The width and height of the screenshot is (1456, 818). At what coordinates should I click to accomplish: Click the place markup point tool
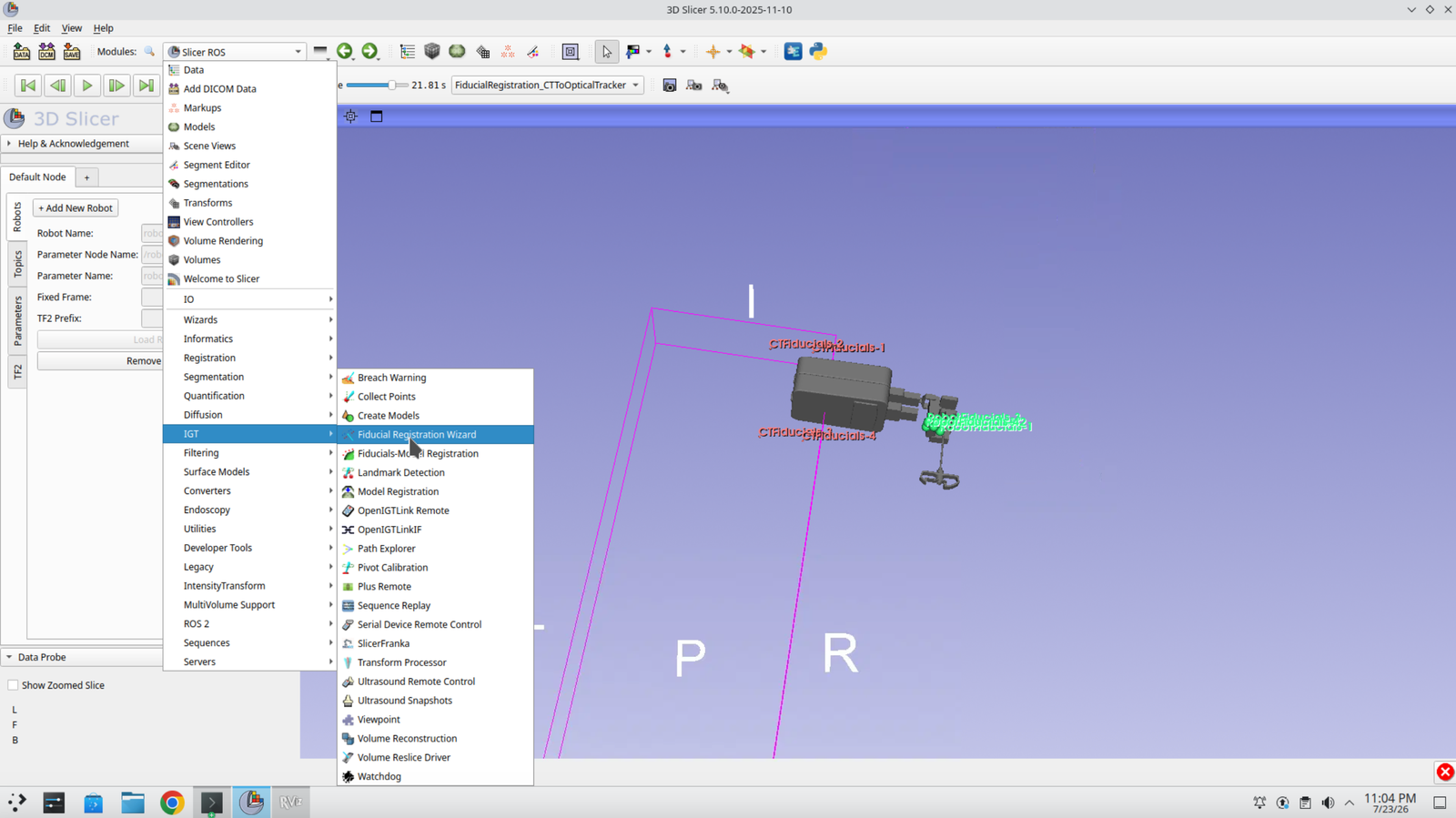click(668, 52)
